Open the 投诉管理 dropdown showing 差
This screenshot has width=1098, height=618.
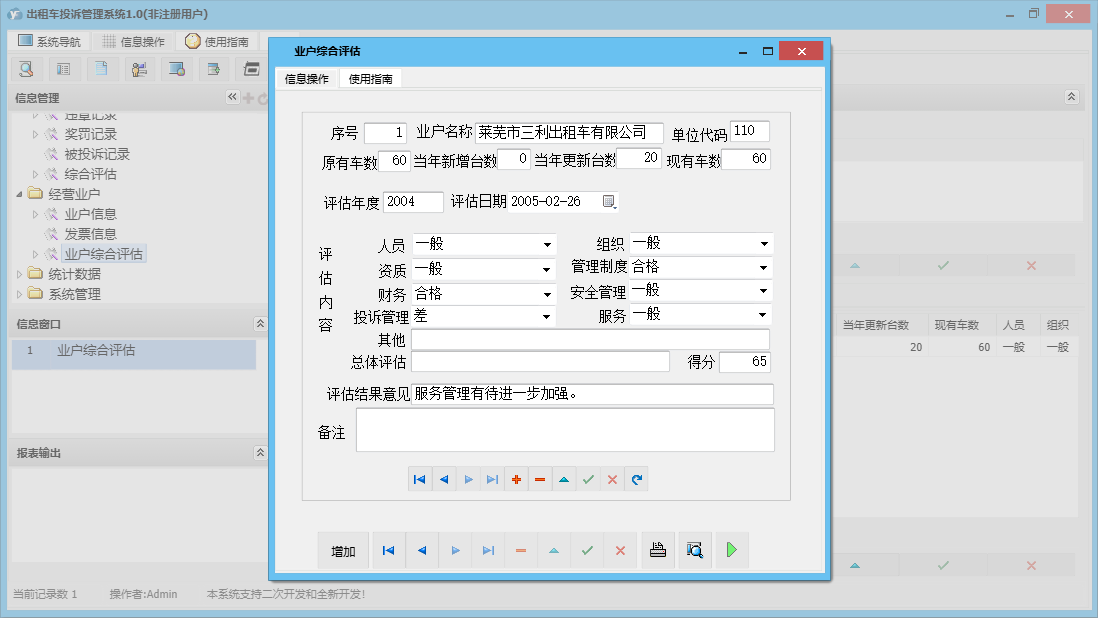click(x=546, y=315)
